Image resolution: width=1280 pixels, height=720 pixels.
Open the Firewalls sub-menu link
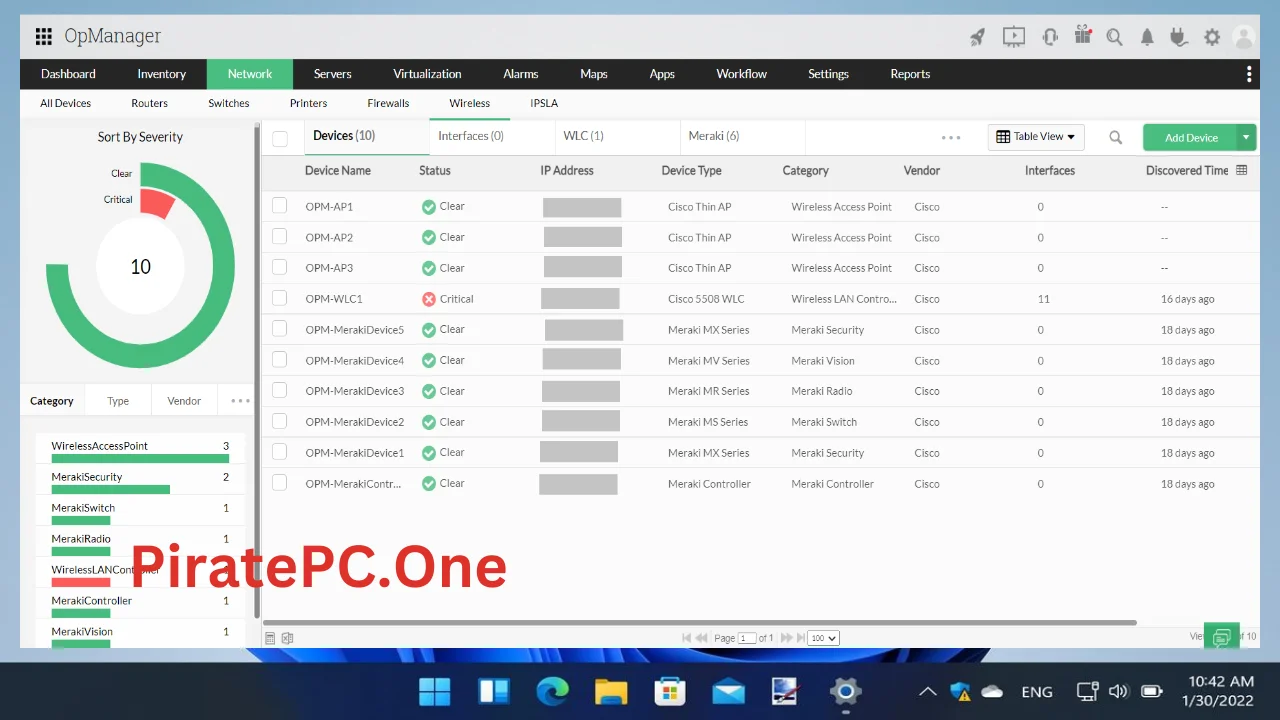[x=388, y=103]
